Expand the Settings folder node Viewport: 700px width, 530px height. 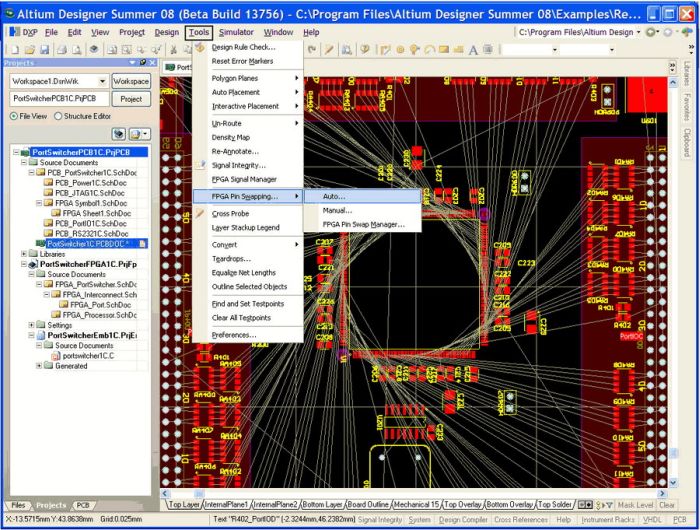pos(31,325)
